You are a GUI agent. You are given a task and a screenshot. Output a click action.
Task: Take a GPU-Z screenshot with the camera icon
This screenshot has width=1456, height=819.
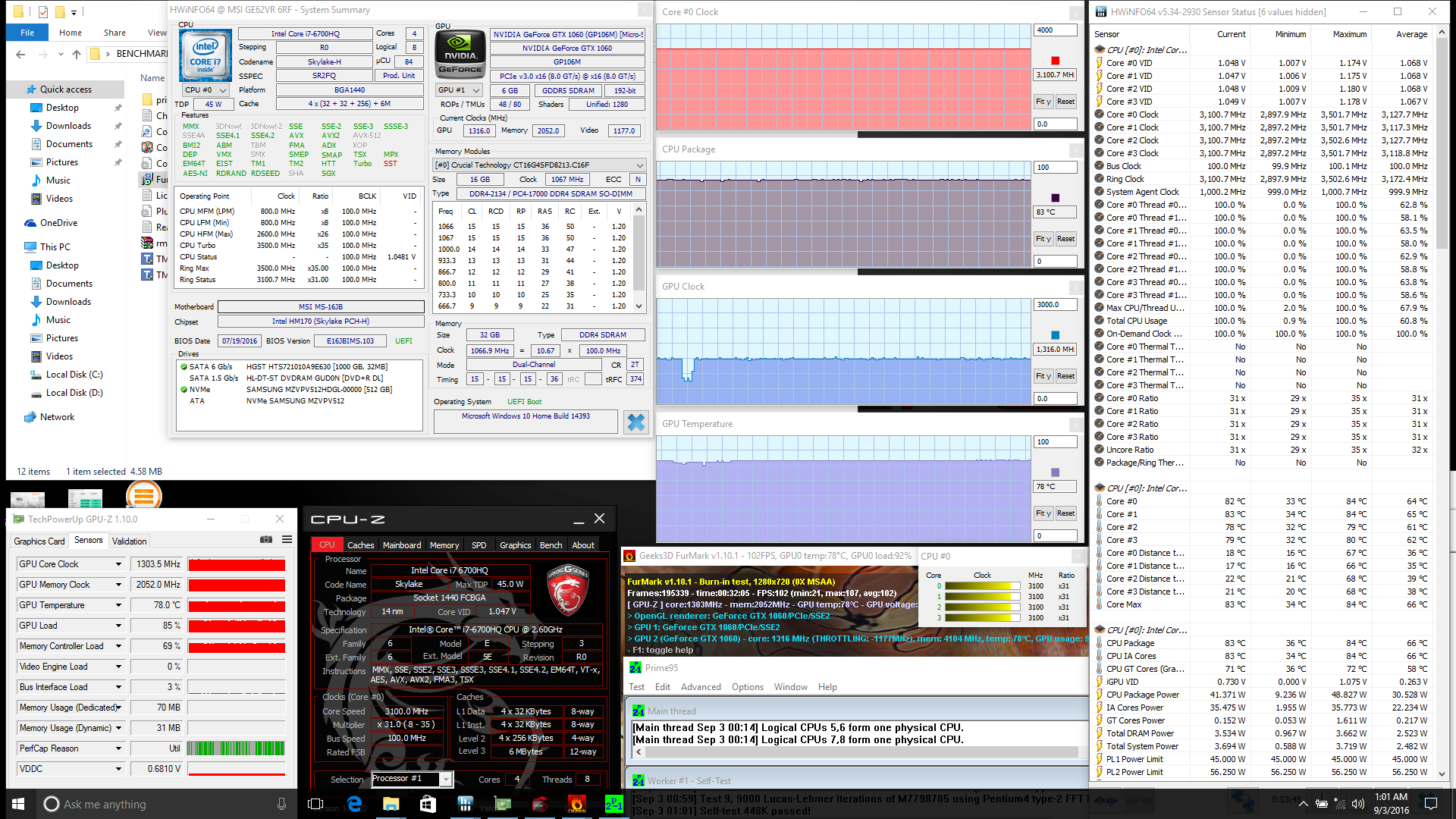click(x=266, y=539)
